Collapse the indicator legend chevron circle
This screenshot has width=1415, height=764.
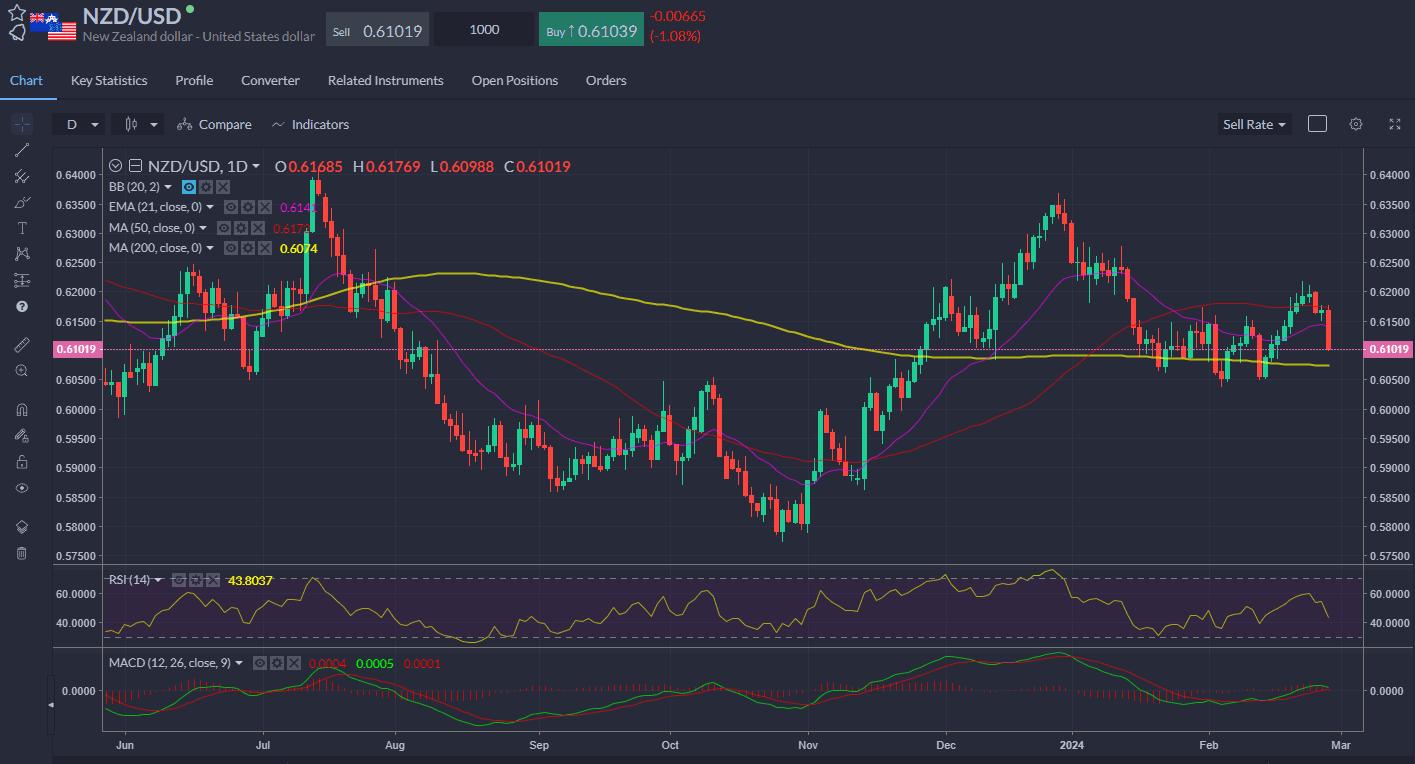coord(116,166)
